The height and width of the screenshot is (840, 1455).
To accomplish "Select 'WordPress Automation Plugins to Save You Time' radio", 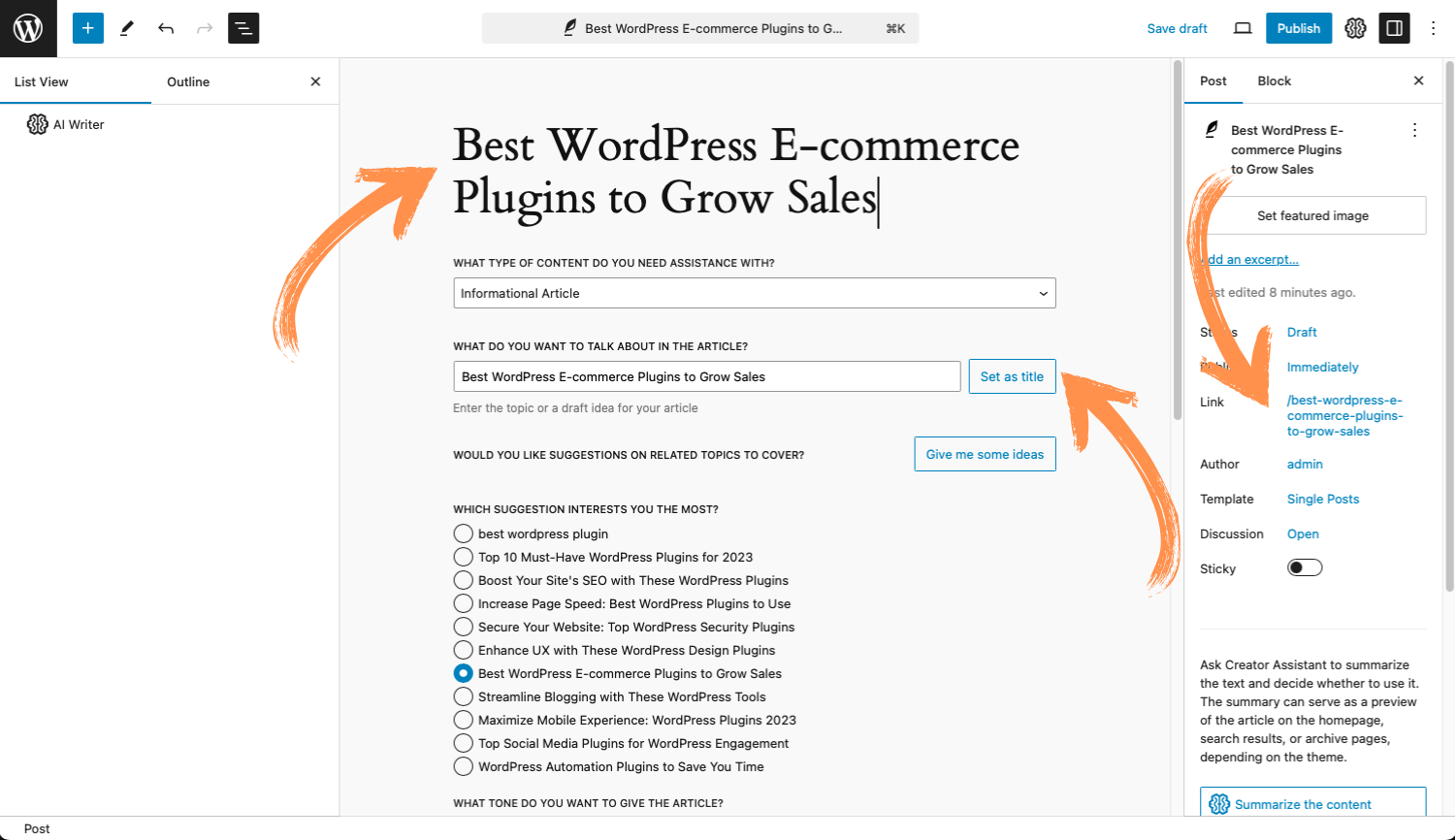I will click(x=464, y=766).
